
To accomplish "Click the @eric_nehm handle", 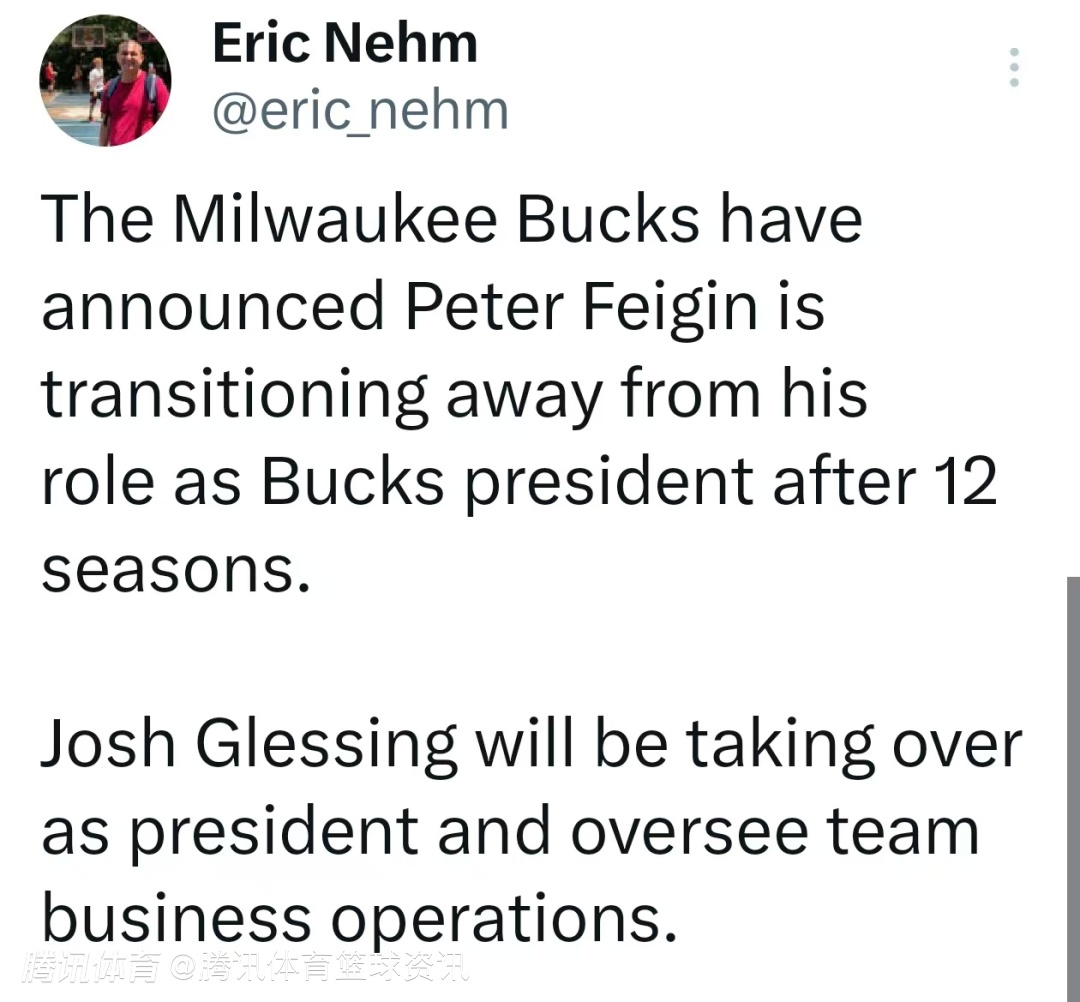I will (x=360, y=111).
